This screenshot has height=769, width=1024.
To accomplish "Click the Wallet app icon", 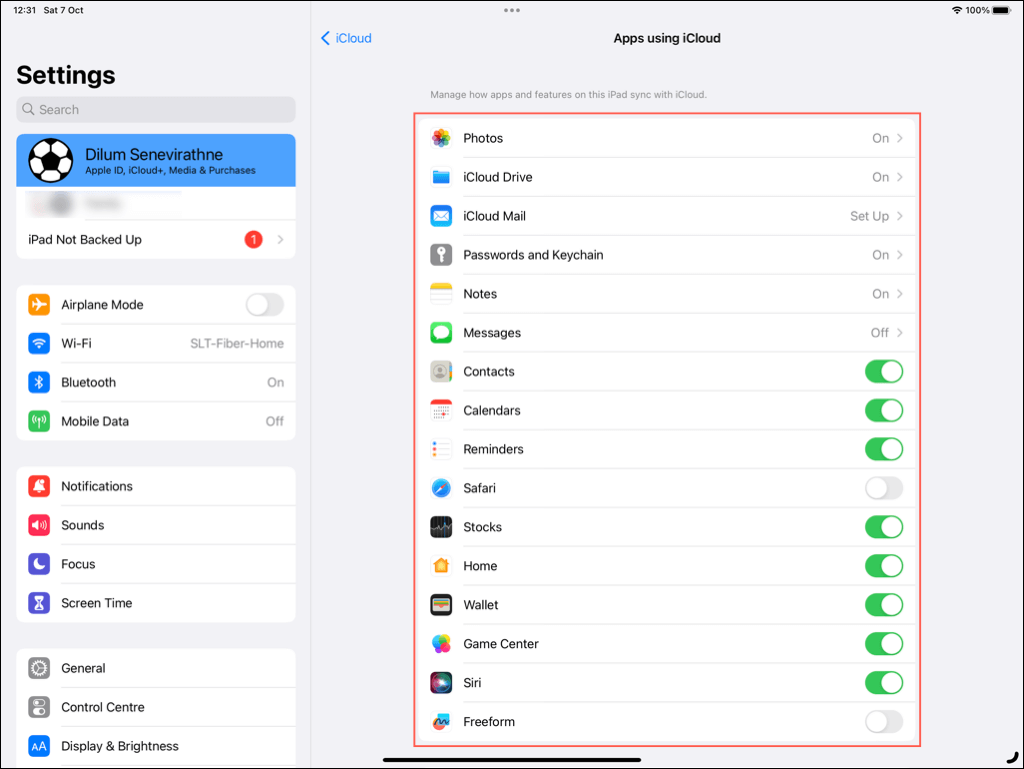I will click(441, 605).
